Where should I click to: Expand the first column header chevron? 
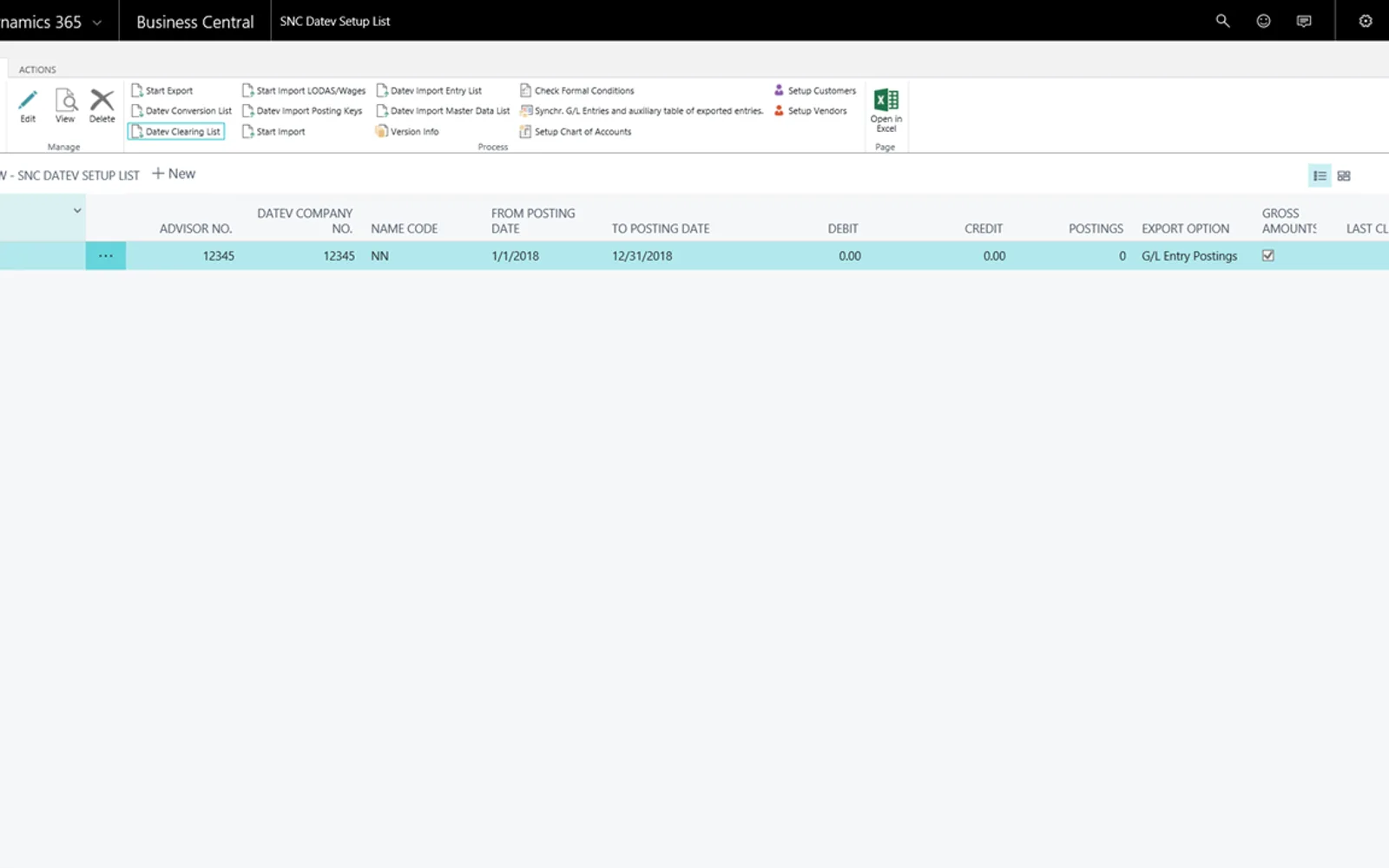click(x=77, y=211)
